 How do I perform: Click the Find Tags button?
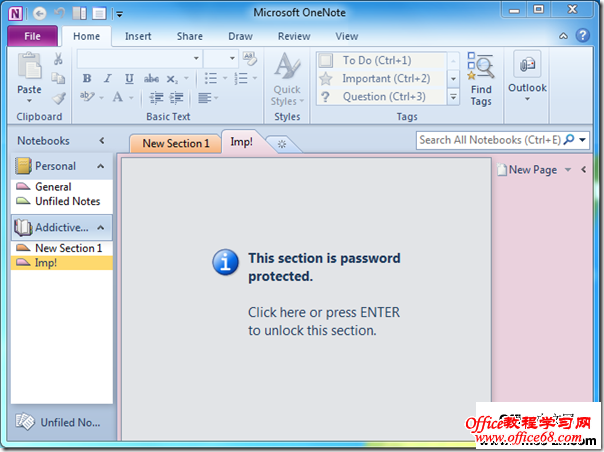click(481, 79)
